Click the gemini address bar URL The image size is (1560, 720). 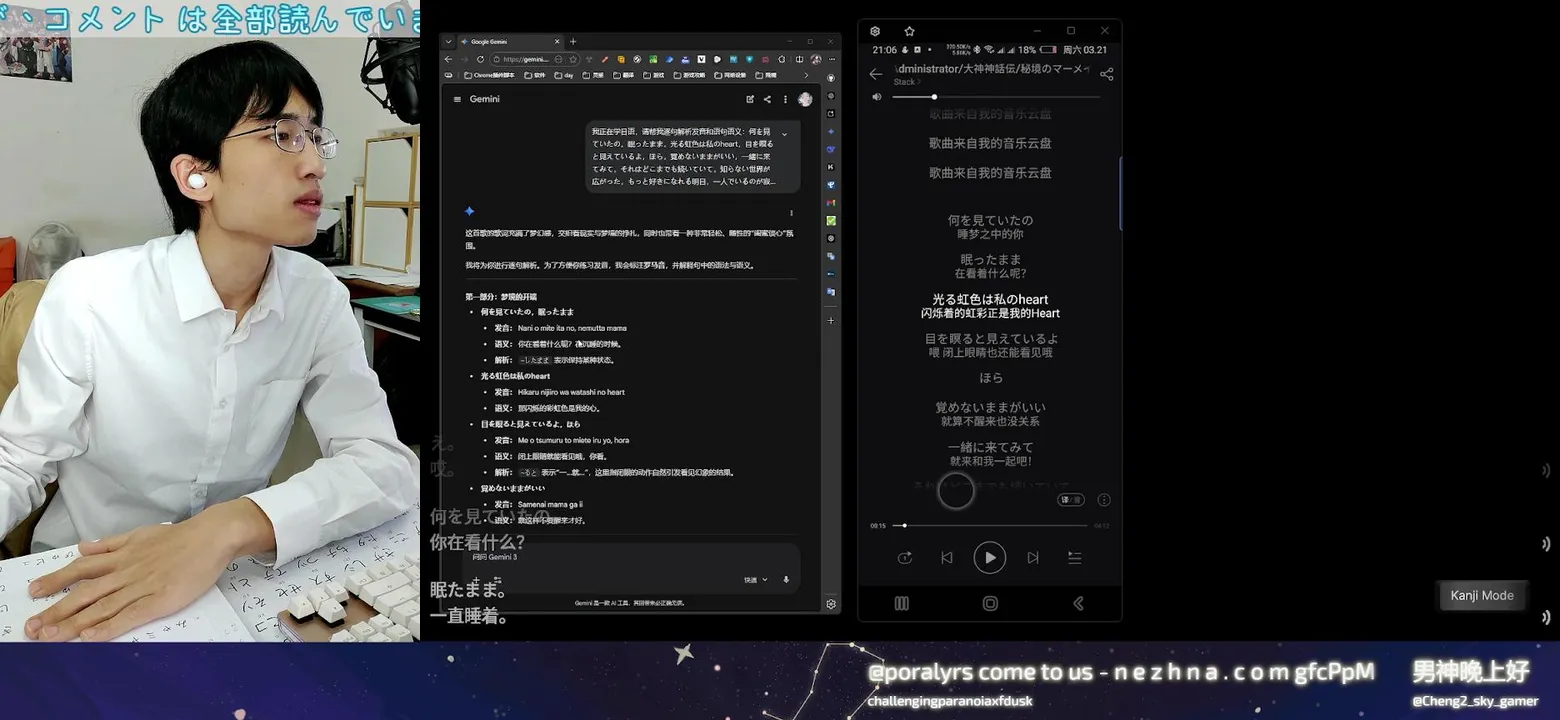click(x=525, y=59)
